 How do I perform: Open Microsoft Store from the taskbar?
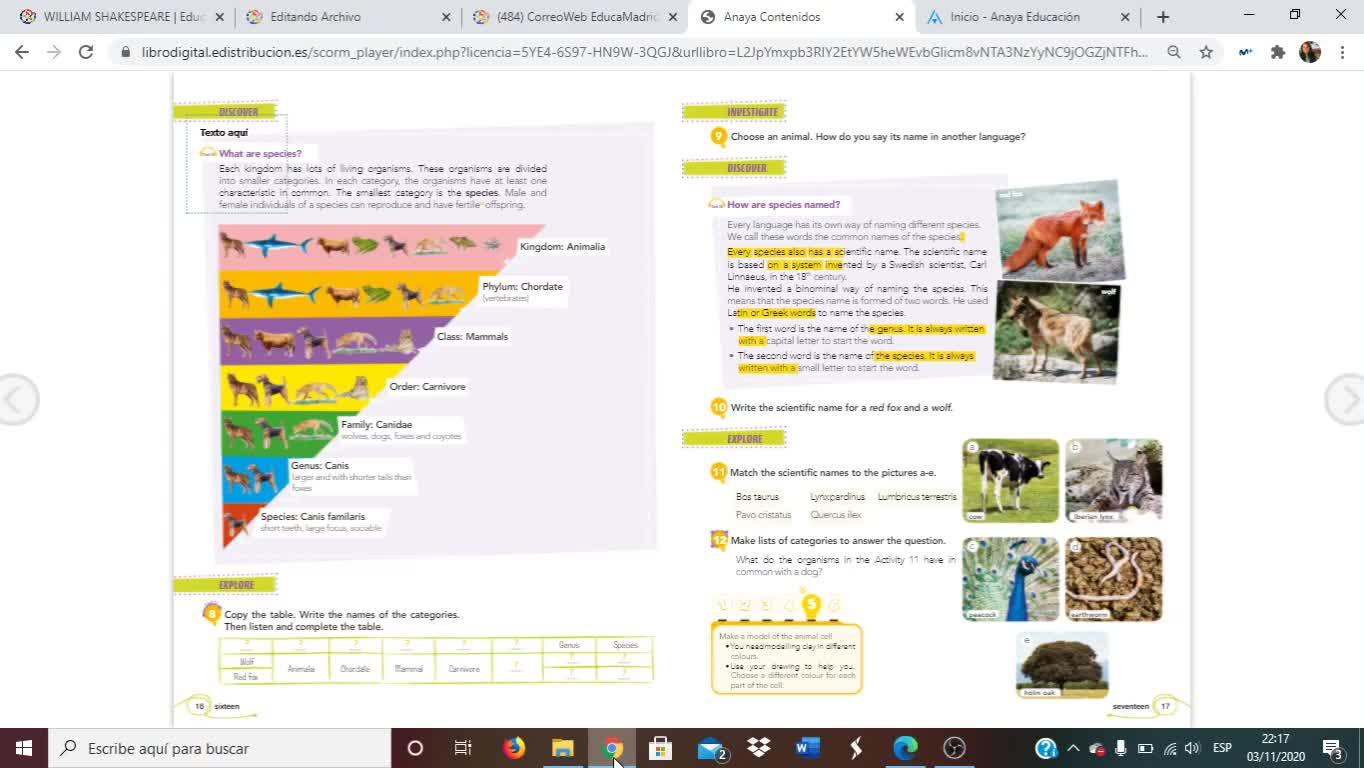click(x=660, y=748)
